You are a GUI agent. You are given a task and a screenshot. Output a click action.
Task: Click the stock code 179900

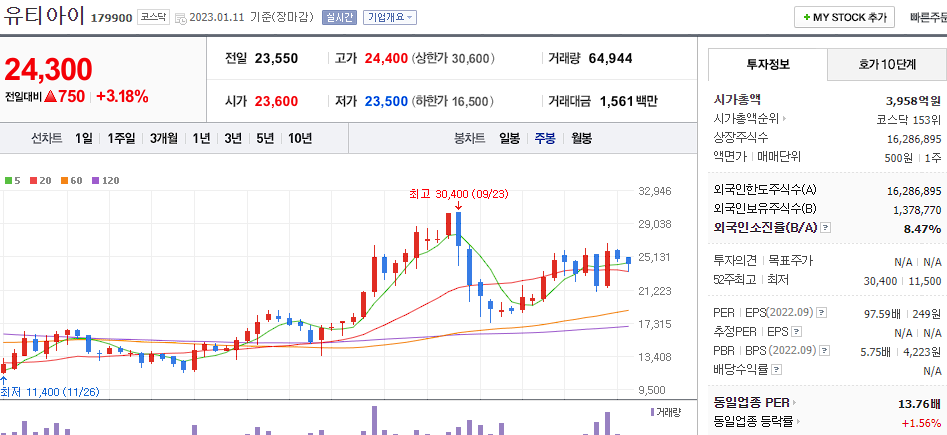click(x=111, y=18)
